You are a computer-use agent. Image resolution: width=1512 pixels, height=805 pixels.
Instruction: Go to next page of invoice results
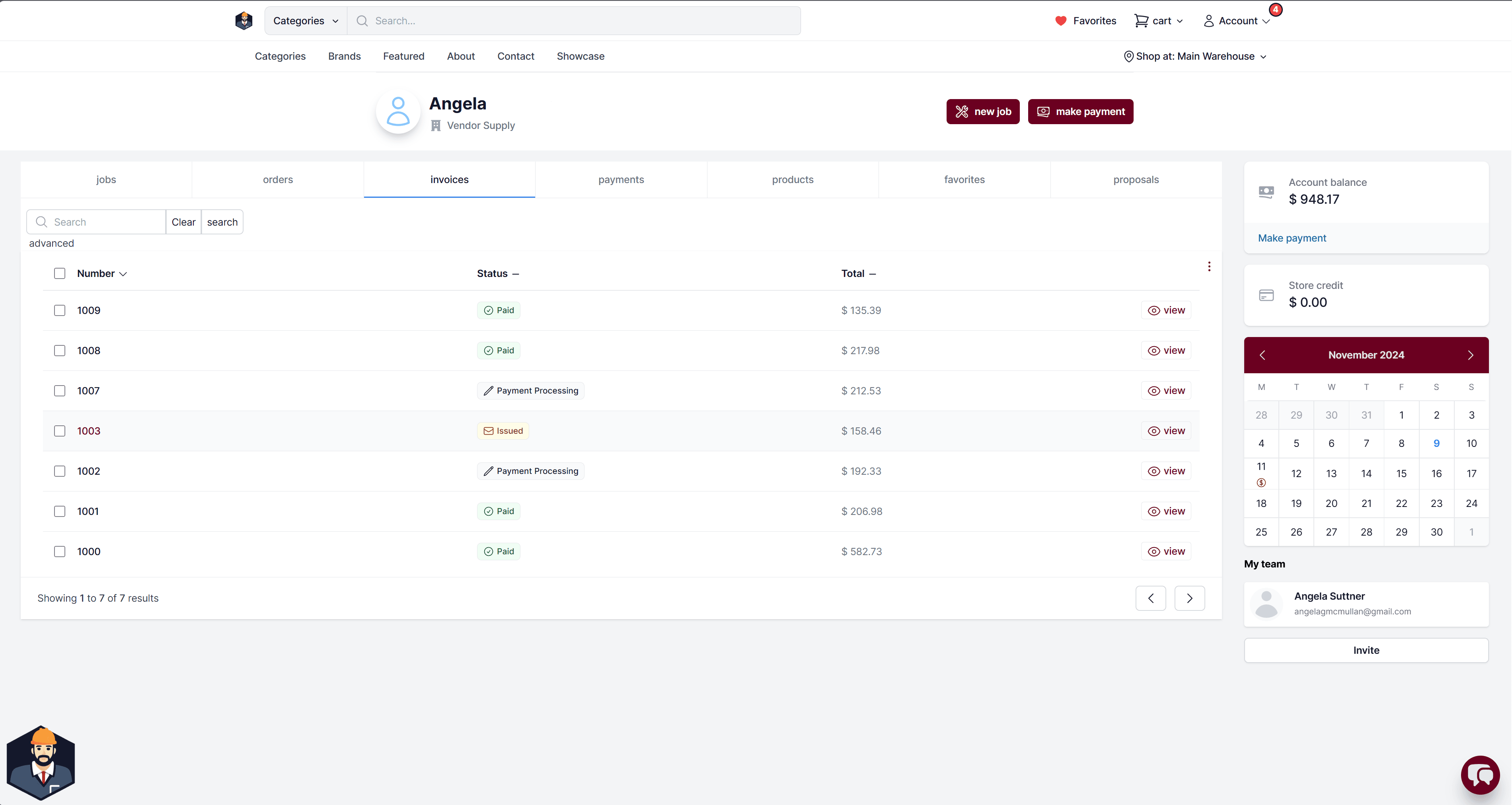point(1190,598)
